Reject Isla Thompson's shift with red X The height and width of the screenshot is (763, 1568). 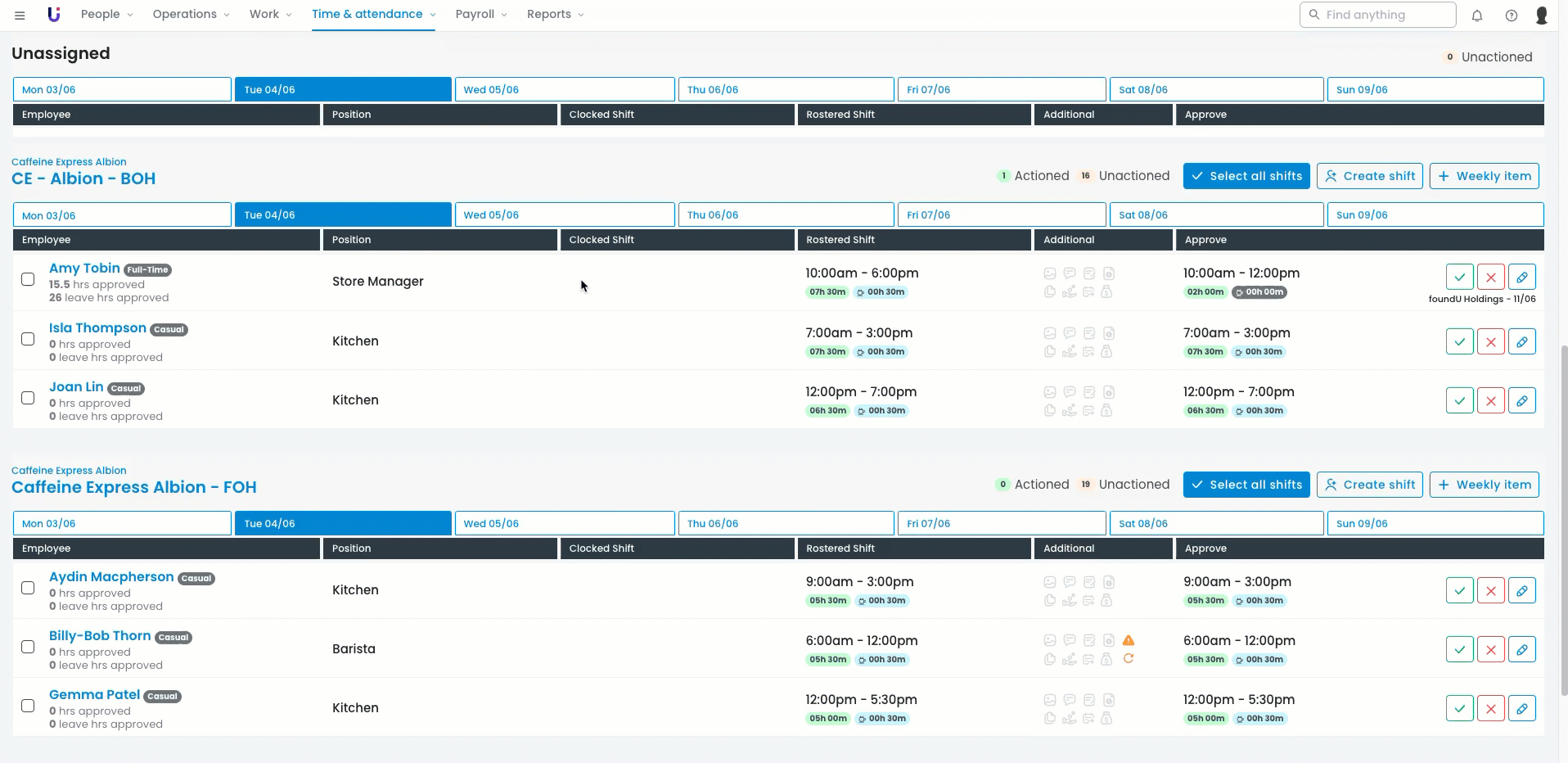coord(1490,341)
